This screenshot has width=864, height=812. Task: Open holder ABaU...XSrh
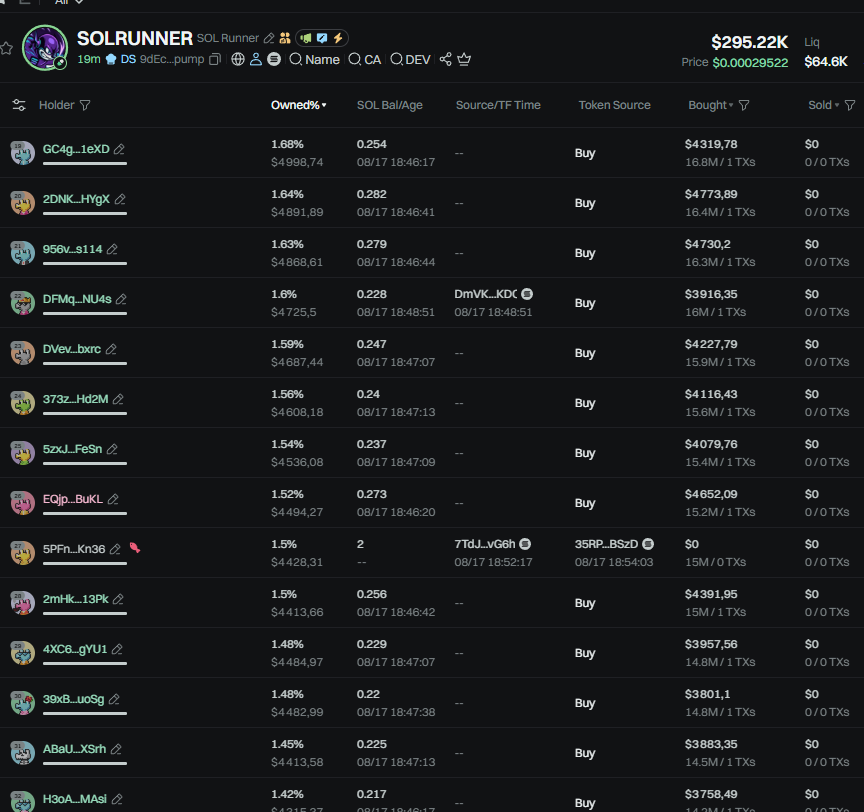74,749
